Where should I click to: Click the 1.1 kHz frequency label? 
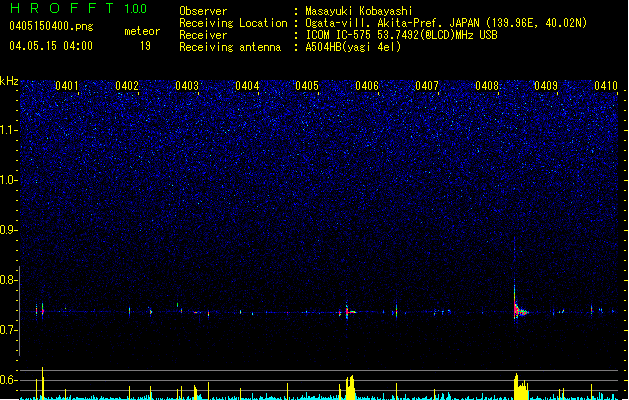click(8, 130)
